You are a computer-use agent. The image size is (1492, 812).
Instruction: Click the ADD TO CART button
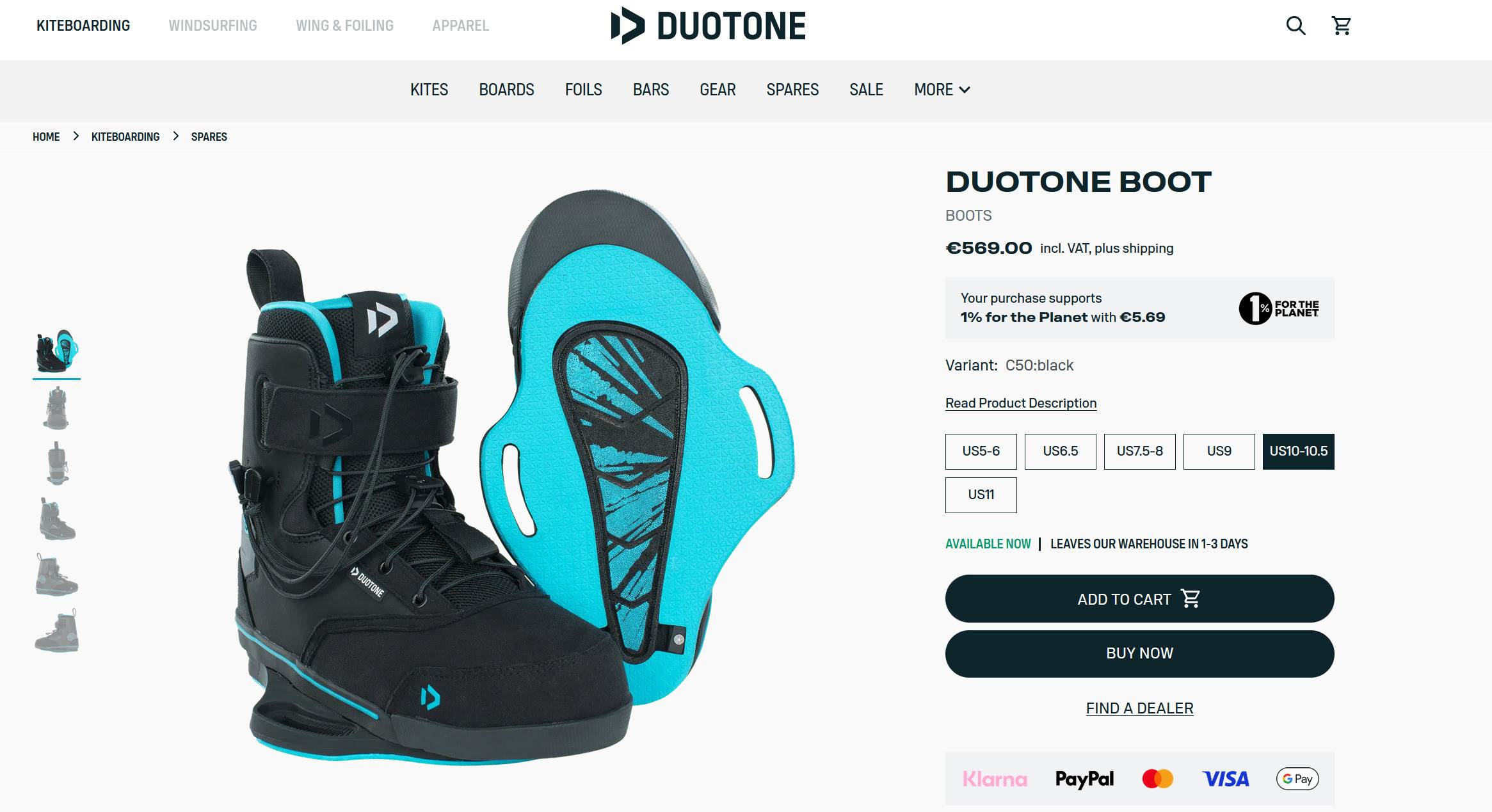coord(1139,598)
